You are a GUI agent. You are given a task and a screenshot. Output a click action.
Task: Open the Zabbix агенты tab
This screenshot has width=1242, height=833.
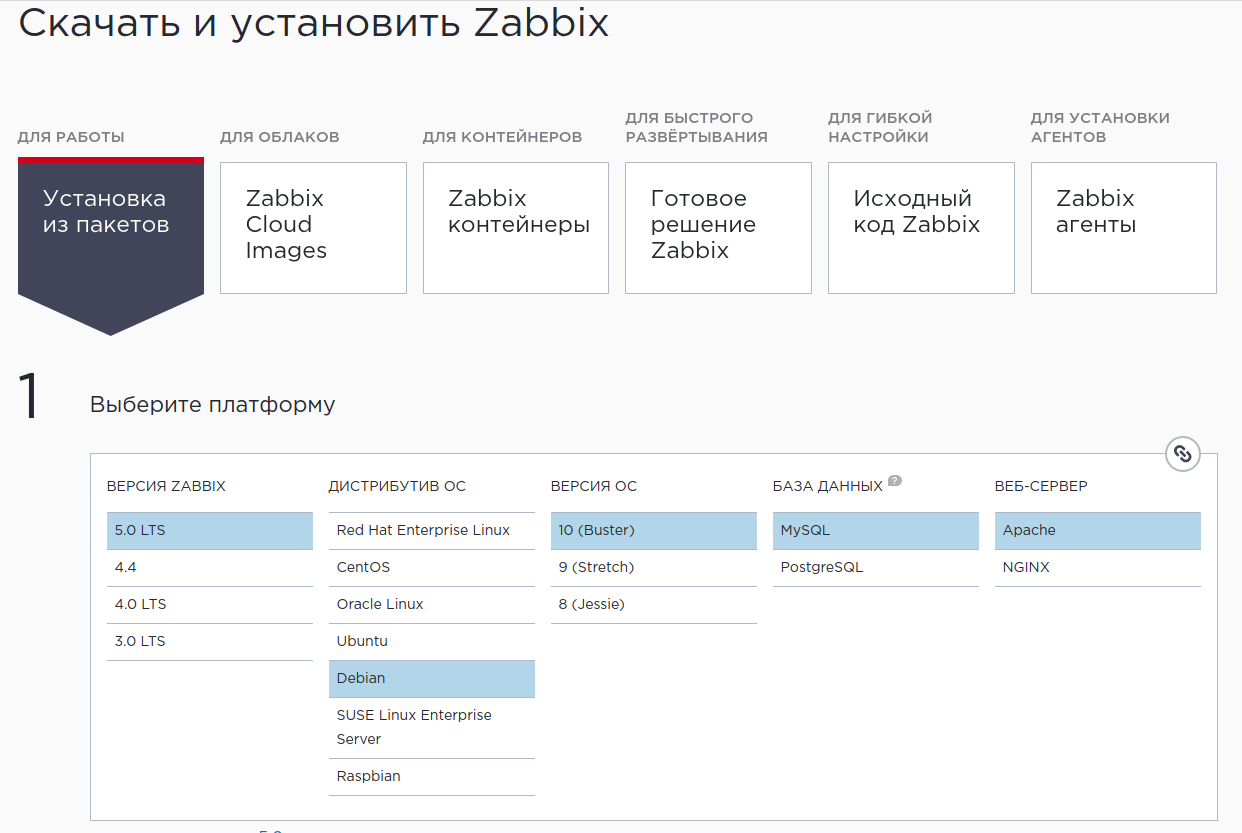tap(1124, 228)
